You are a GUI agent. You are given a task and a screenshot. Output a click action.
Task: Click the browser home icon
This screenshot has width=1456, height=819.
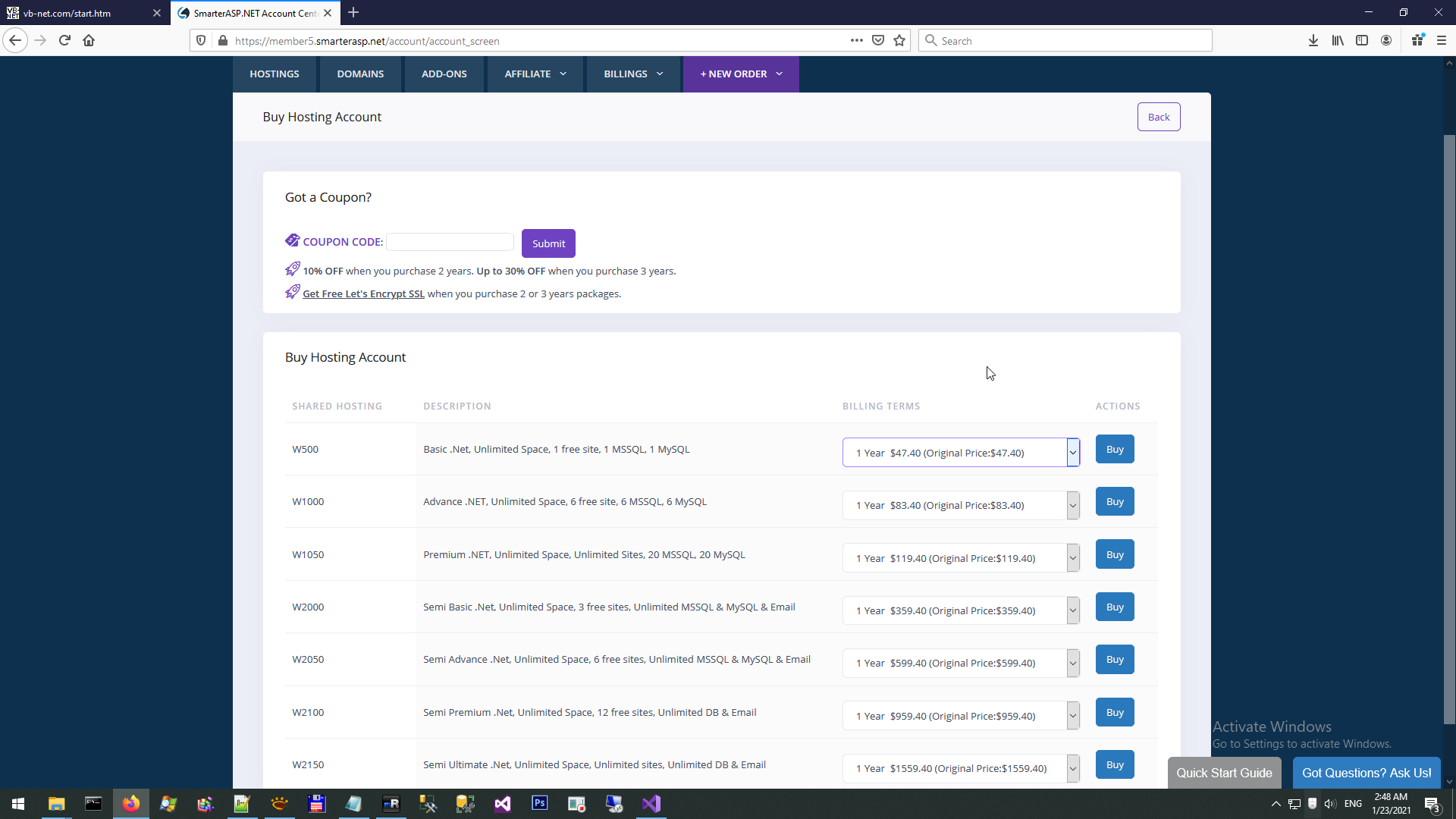tap(89, 41)
